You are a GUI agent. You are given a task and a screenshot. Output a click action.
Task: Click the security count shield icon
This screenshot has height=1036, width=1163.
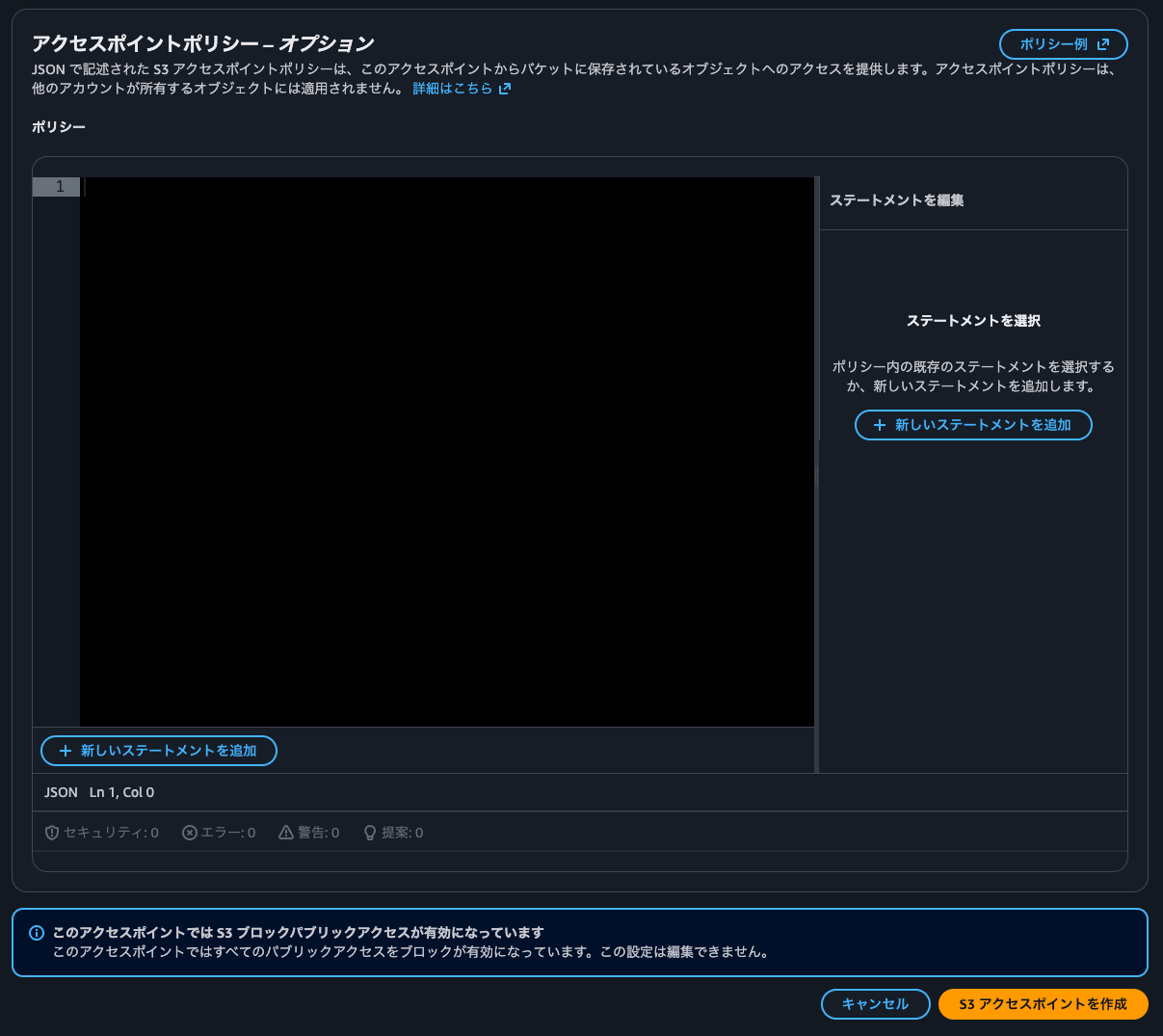click(52, 833)
